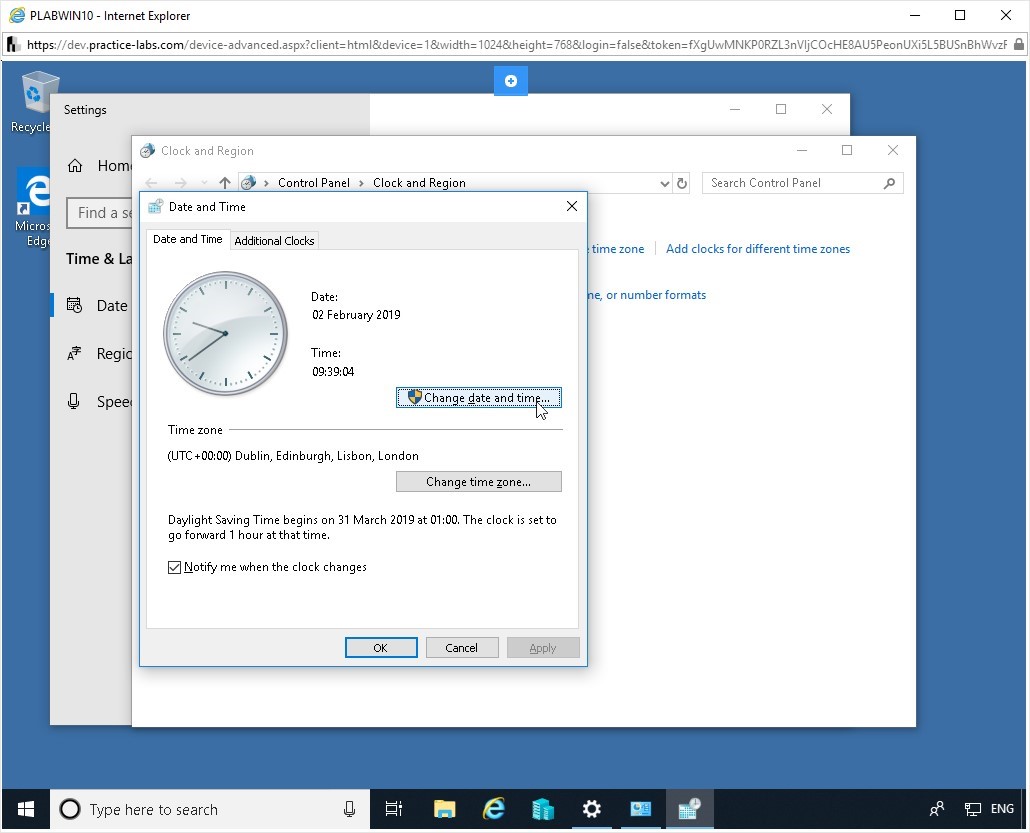Click the blue plus button atop the remote session
The height and width of the screenshot is (833, 1030).
click(x=510, y=81)
